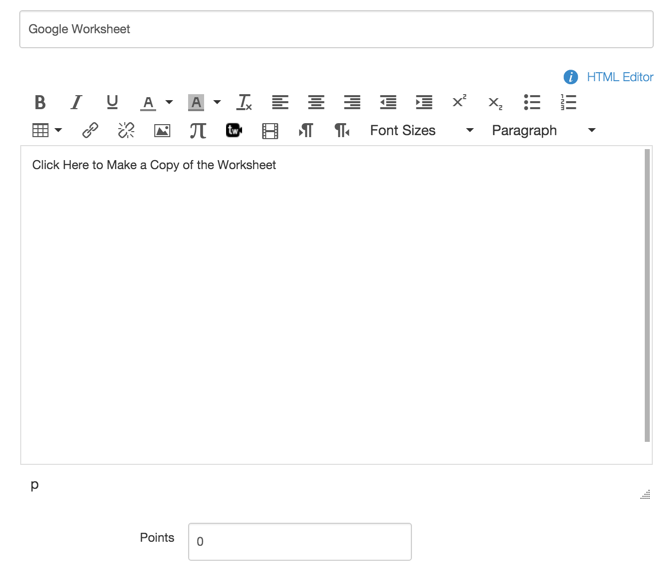Image resolution: width=671 pixels, height=569 pixels.
Task: Open the text color dropdown arrow
Action: tap(169, 102)
